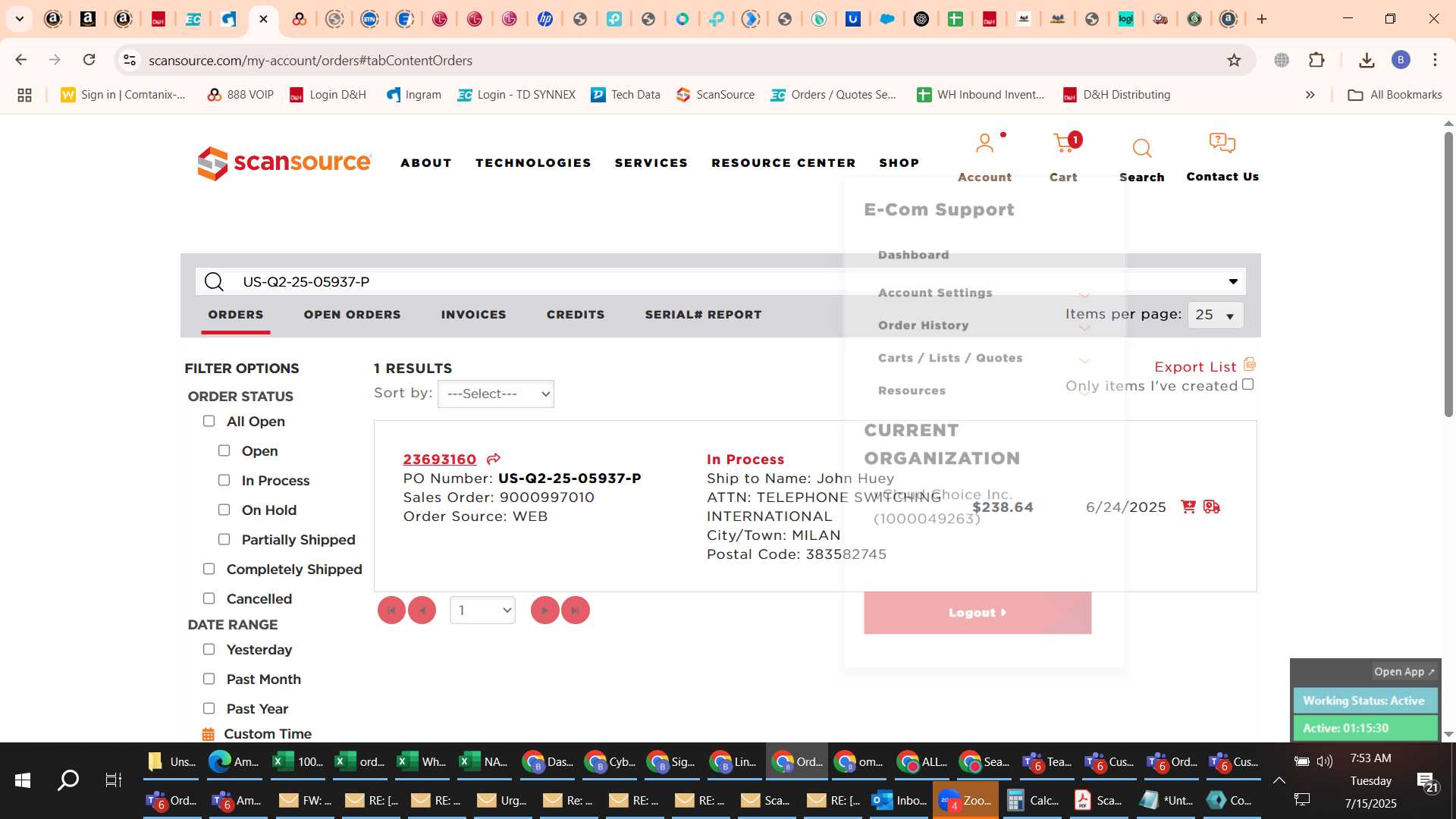Click the ScanSource logo

pos(284,163)
